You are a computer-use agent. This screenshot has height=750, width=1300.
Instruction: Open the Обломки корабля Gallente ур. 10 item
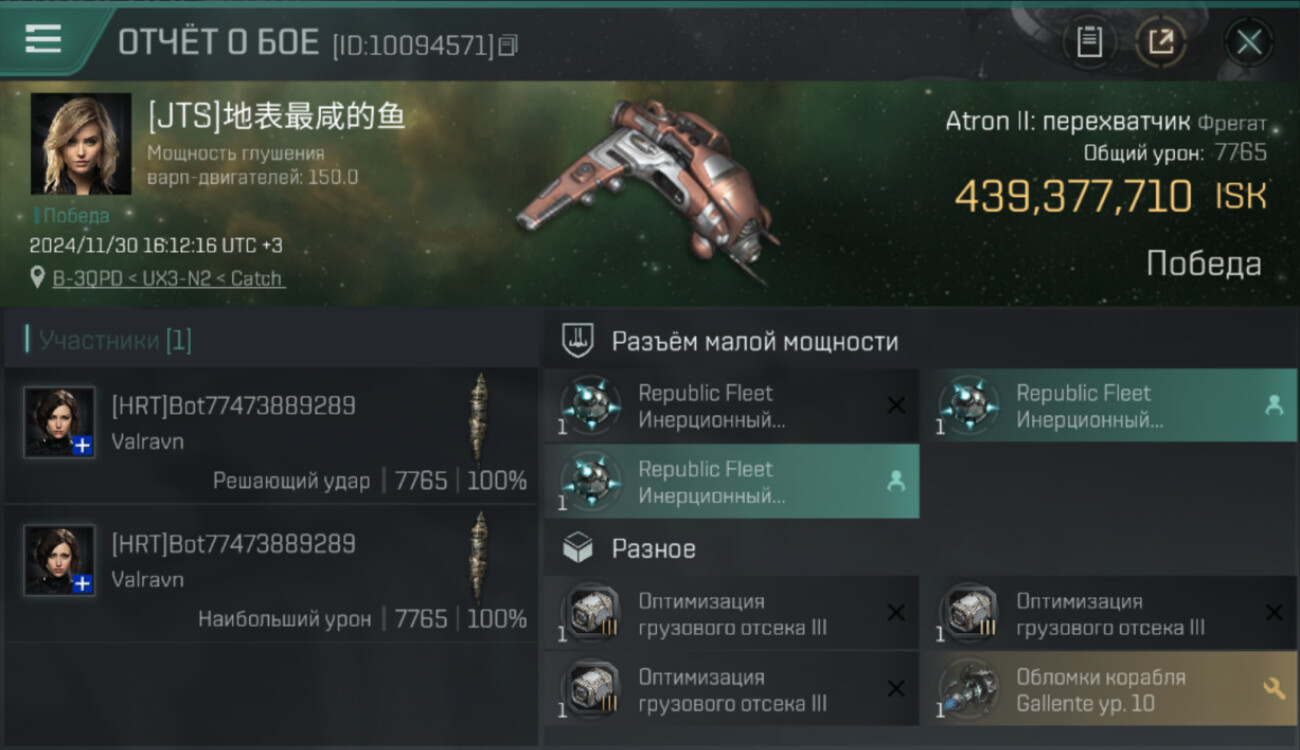click(x=1109, y=690)
